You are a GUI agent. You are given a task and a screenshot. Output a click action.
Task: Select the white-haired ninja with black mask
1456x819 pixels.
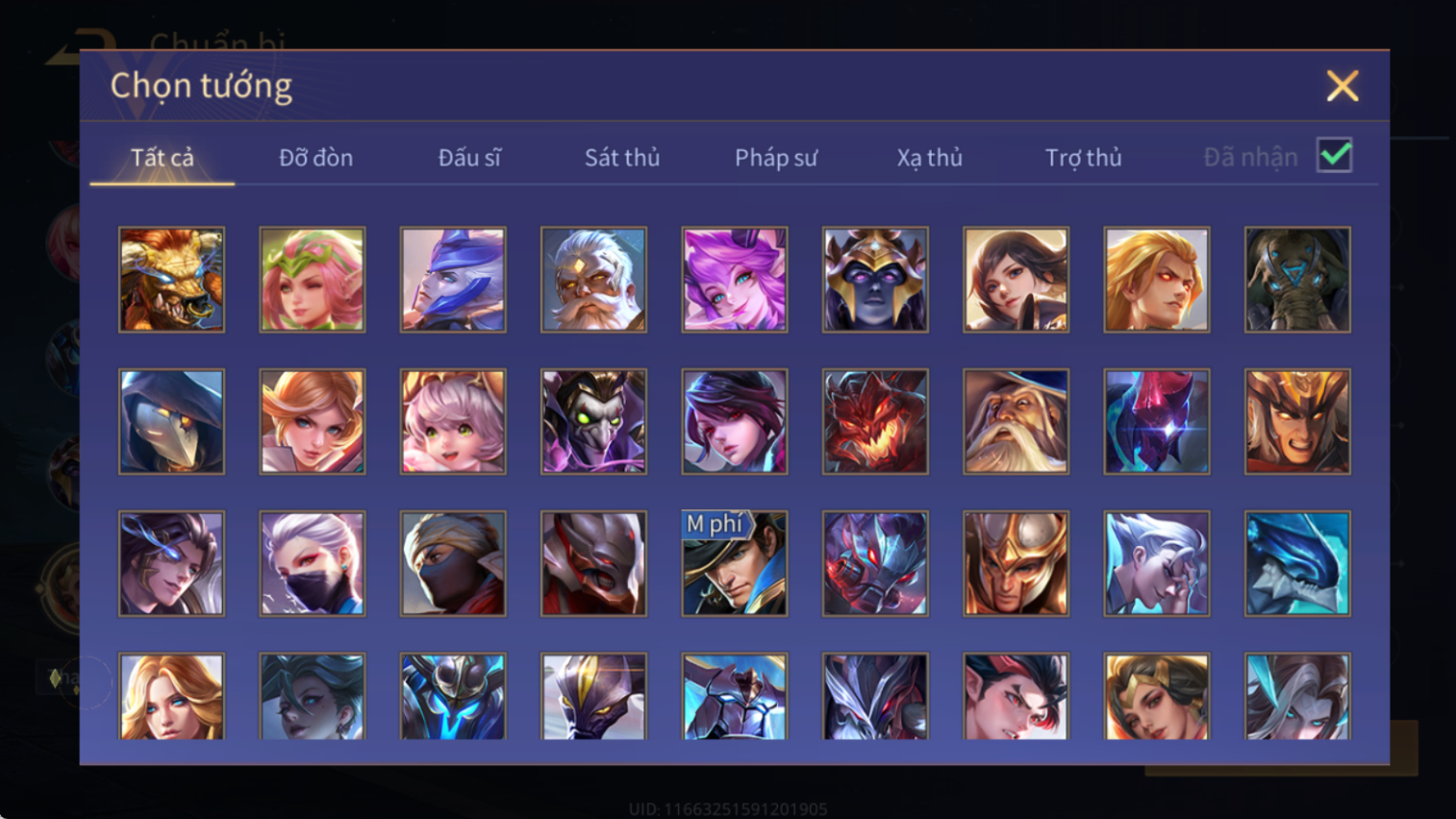tap(313, 563)
